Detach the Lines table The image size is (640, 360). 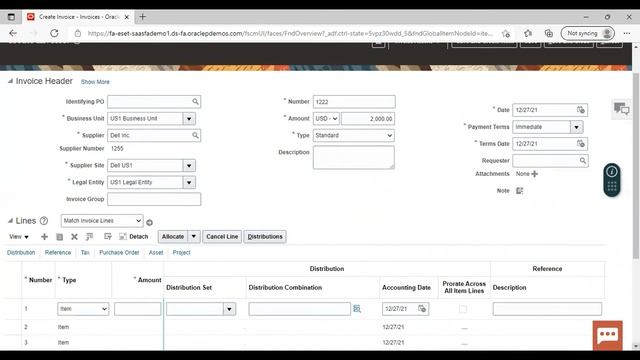(133, 237)
